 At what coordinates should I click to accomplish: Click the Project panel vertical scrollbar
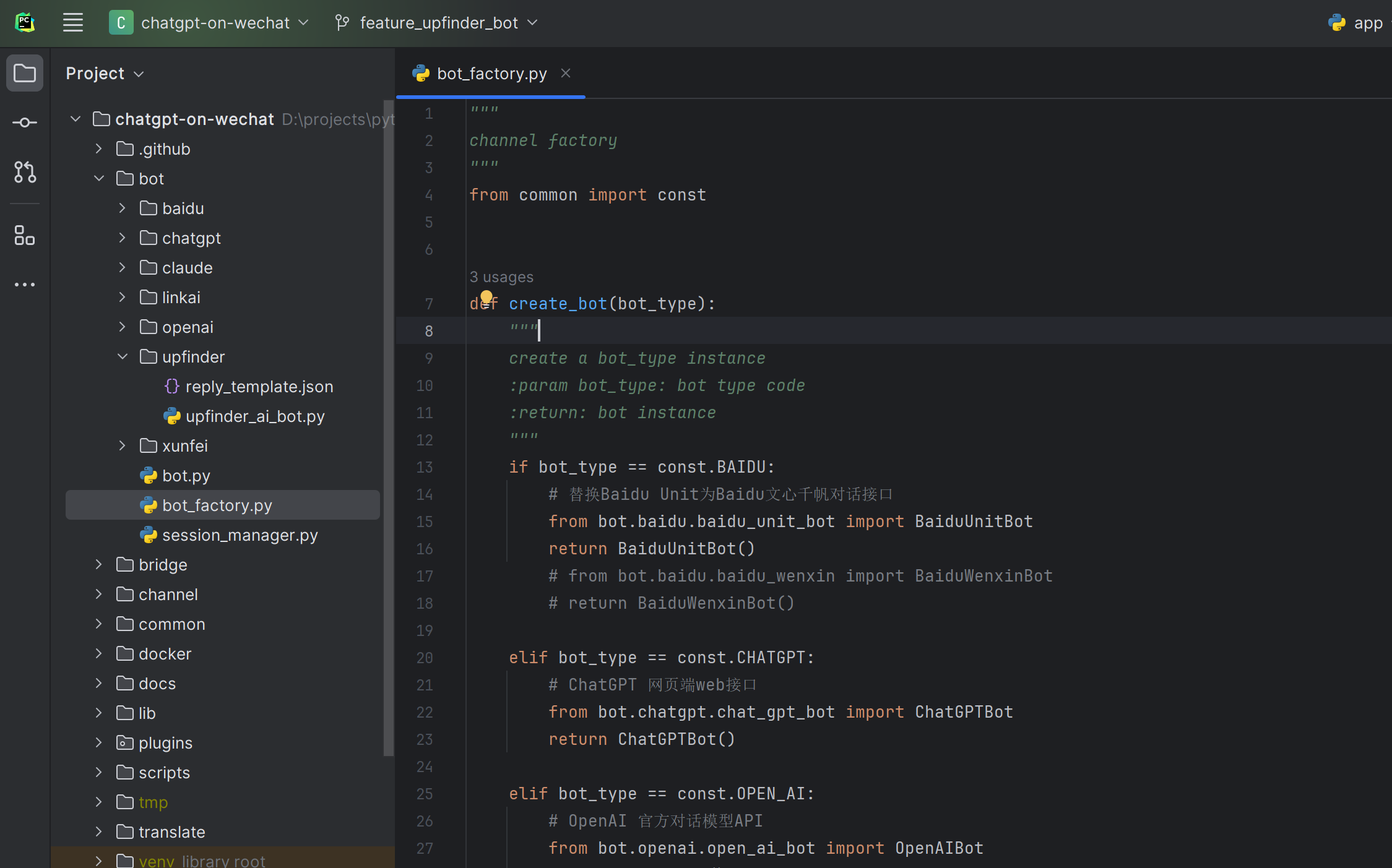pyautogui.click(x=389, y=427)
